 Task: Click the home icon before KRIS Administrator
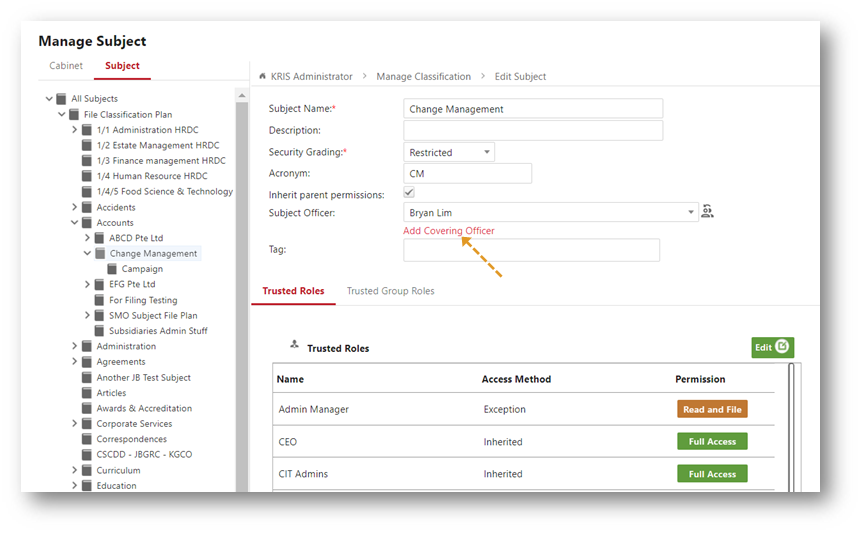pos(262,76)
